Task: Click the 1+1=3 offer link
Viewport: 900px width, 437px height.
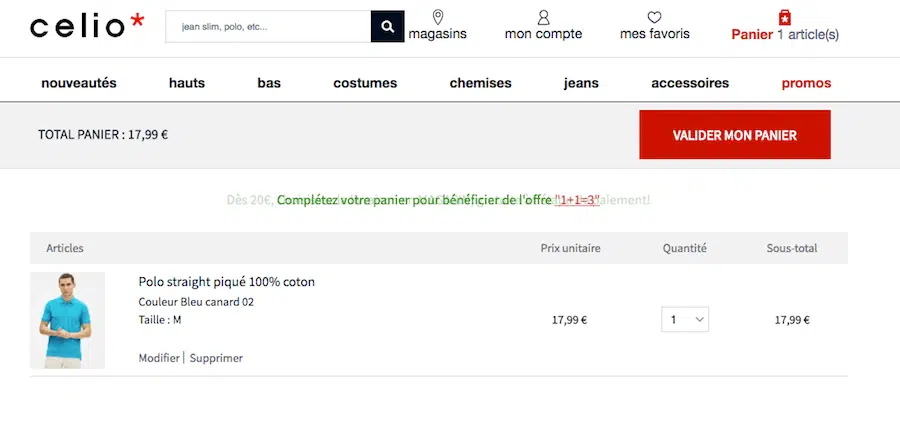Action: (x=577, y=200)
